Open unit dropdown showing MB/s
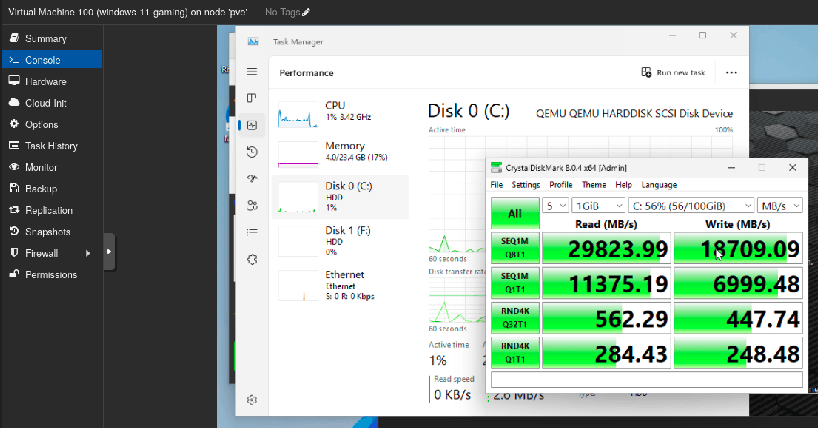The image size is (818, 428). click(x=779, y=206)
